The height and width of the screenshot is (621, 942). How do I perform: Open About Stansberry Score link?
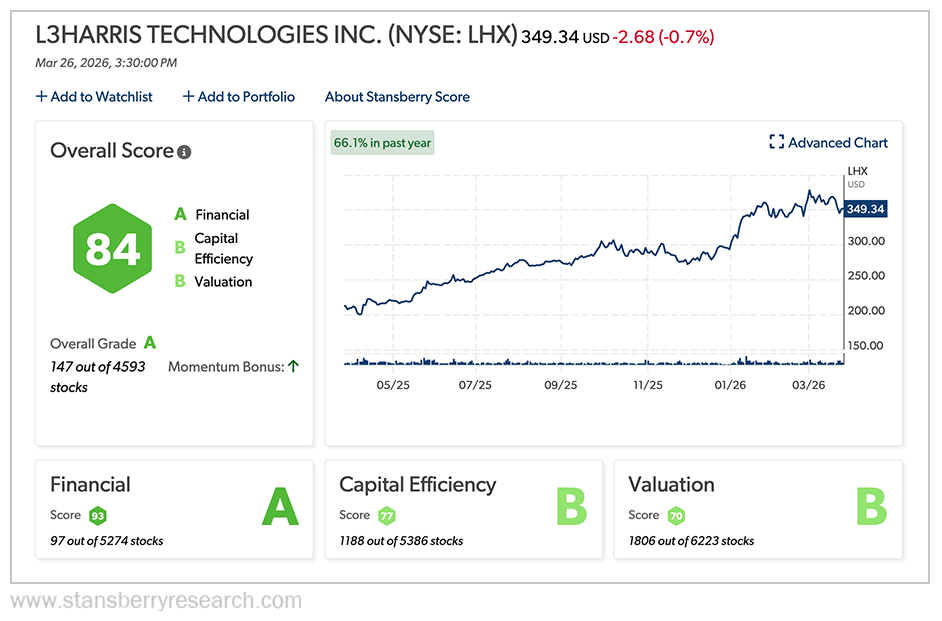[x=397, y=97]
